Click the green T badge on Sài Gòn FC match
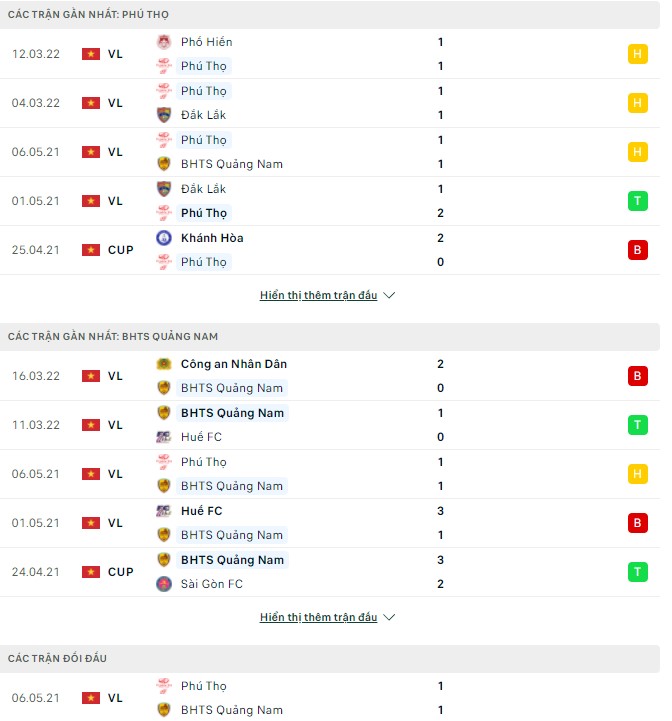 [x=637, y=572]
